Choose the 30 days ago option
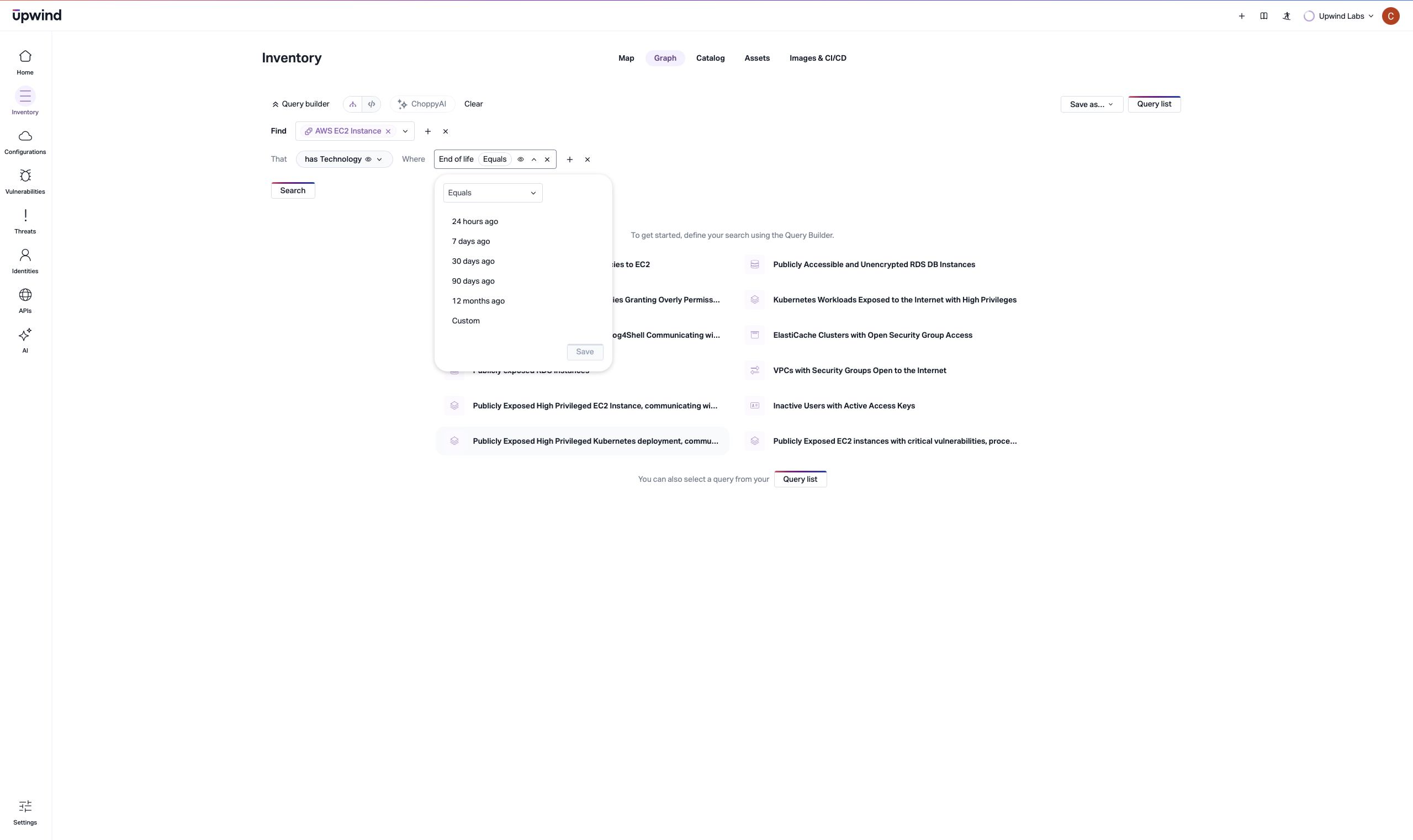 [473, 262]
